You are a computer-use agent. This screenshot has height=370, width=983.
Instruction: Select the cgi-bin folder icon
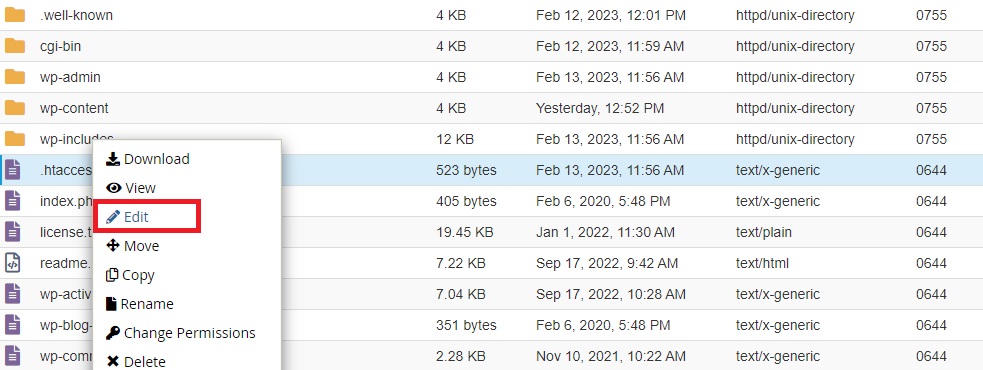coord(14,46)
